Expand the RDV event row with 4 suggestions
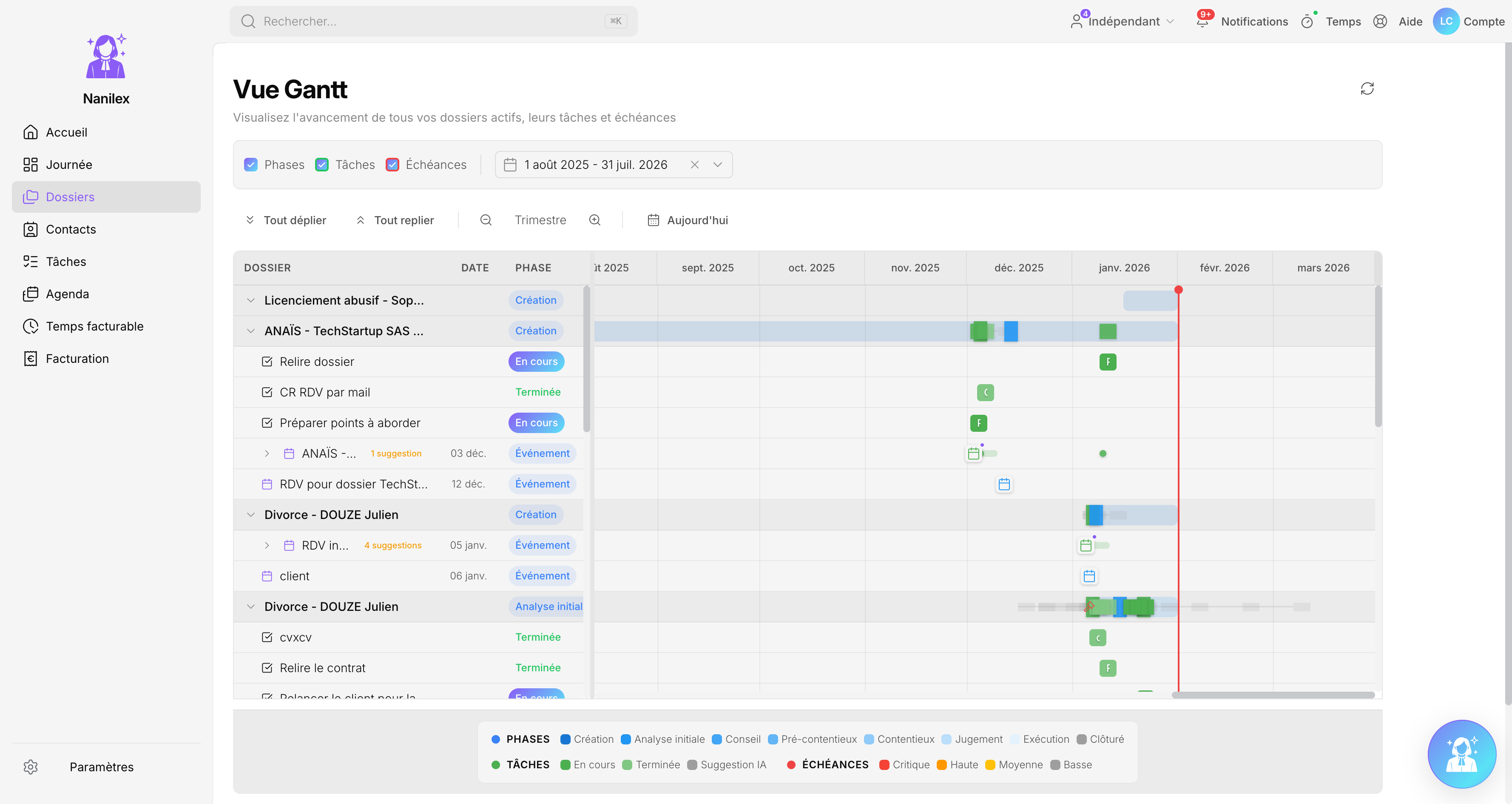 click(x=267, y=545)
